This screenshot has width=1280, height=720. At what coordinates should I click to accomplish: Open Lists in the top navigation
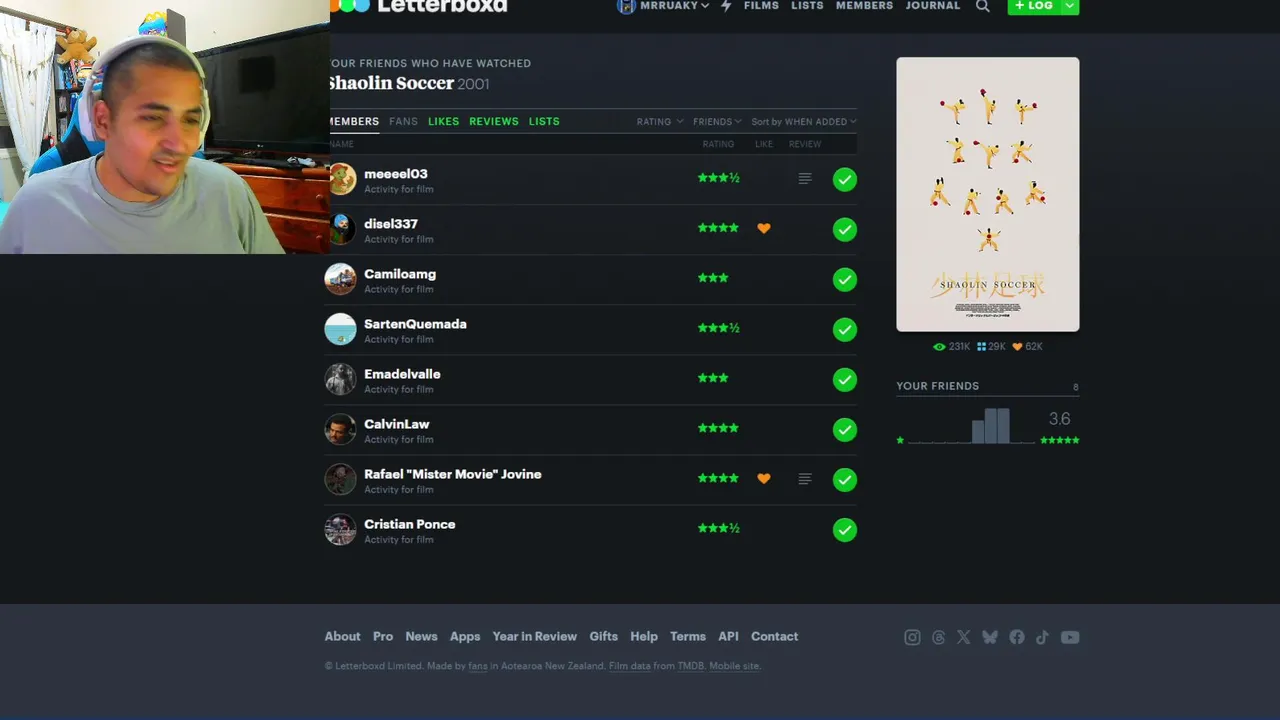point(807,6)
